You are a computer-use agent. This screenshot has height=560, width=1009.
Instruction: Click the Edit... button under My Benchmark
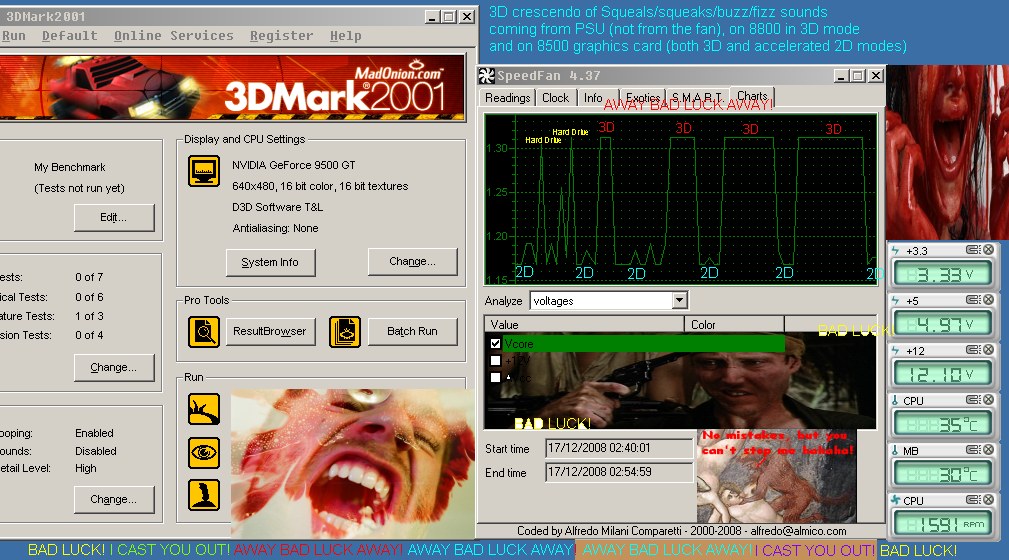tap(114, 218)
